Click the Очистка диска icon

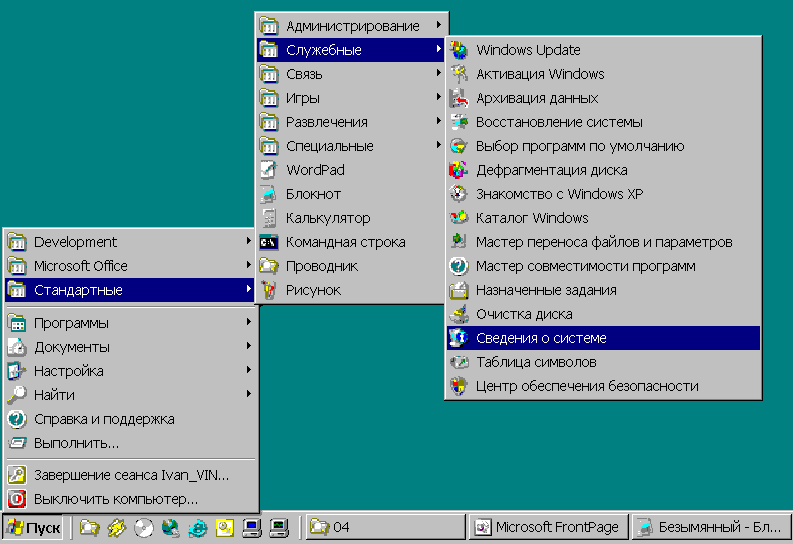[x=459, y=314]
